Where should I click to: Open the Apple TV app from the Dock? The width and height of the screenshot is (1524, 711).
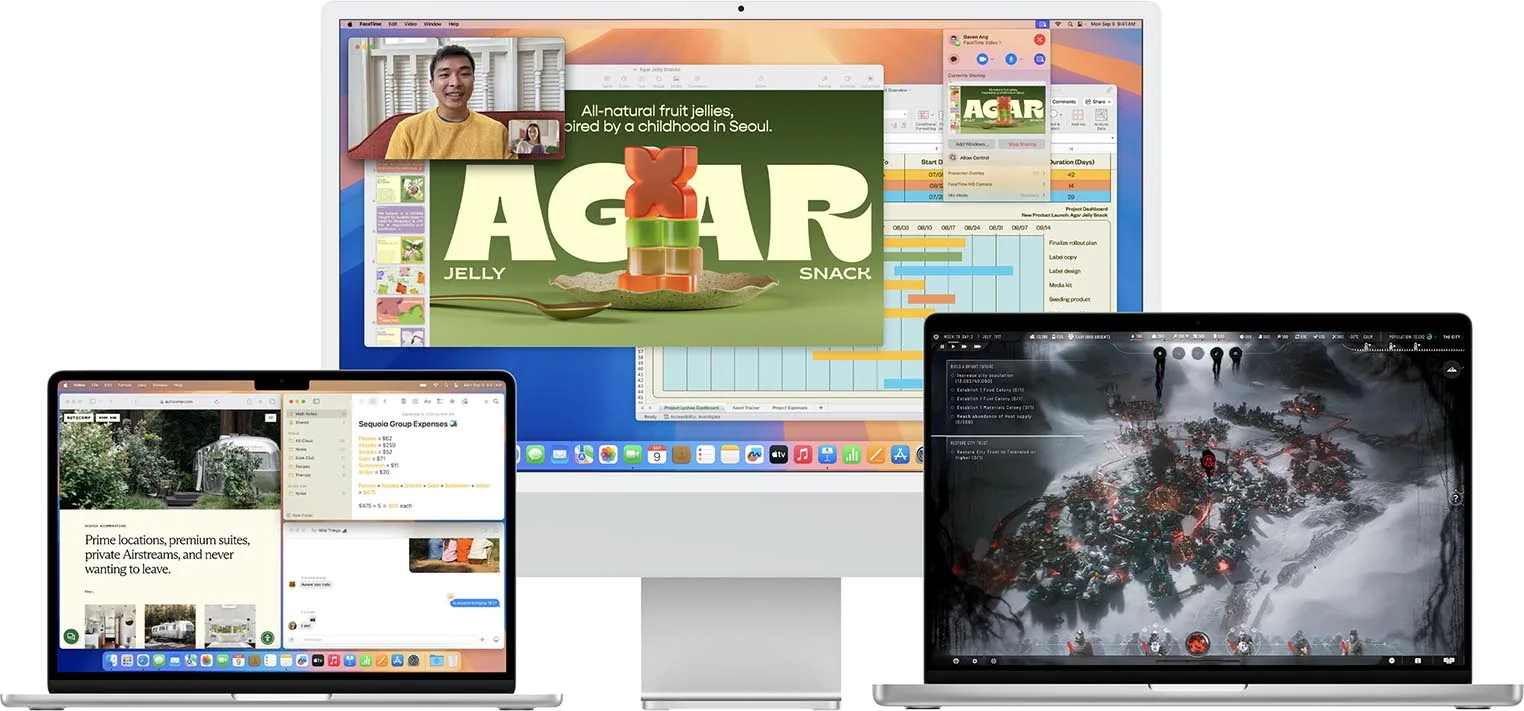(x=778, y=454)
